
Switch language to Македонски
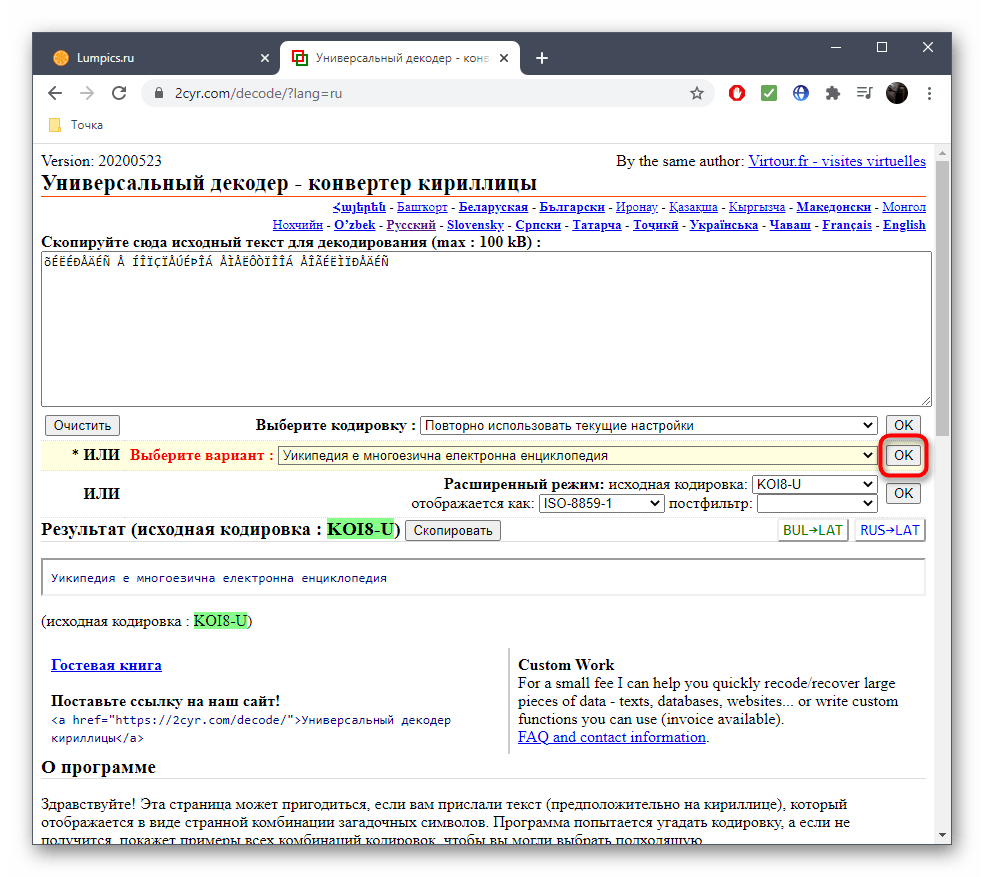(x=833, y=207)
